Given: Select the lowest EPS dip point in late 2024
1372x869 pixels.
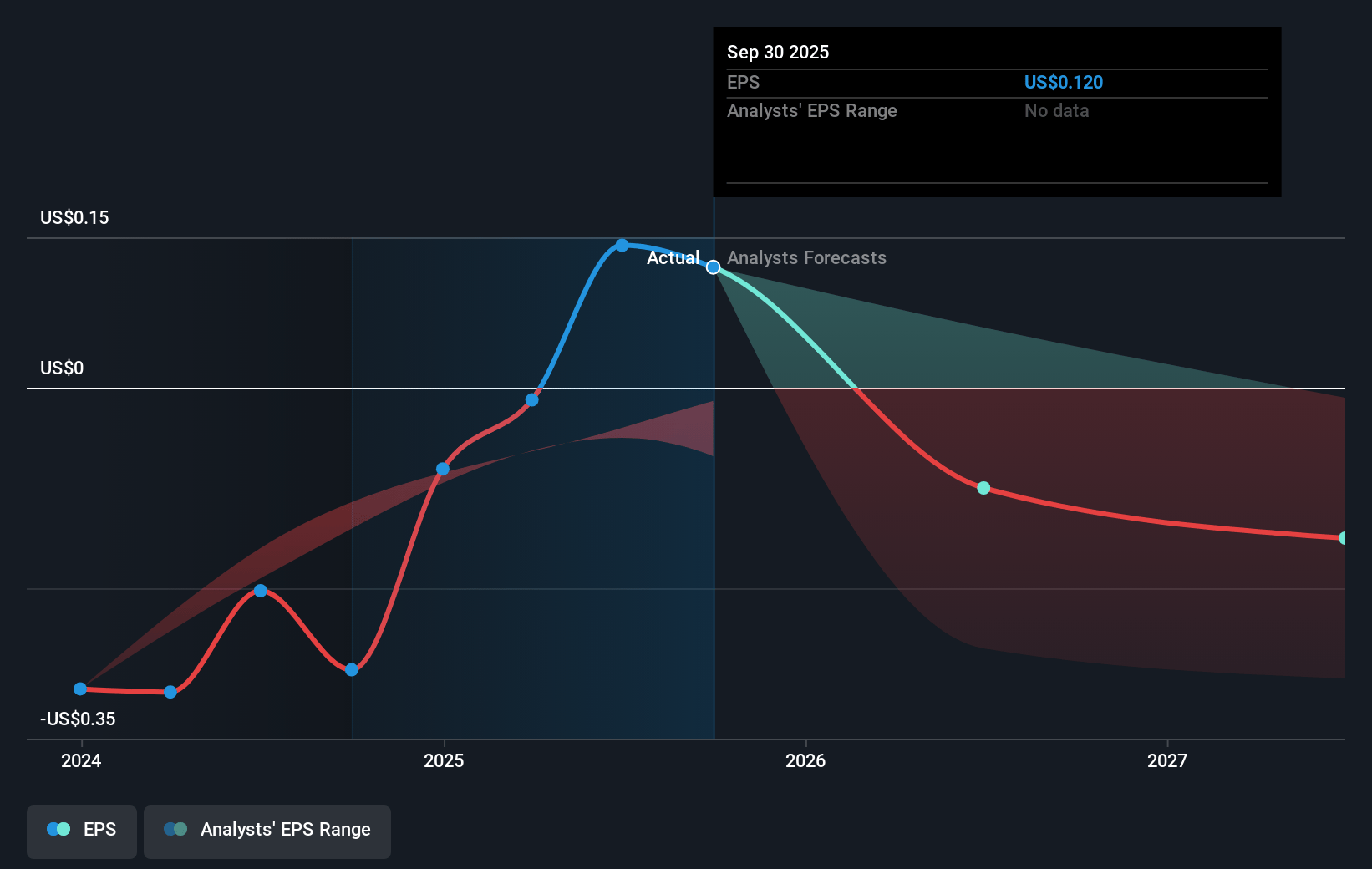Looking at the screenshot, I should coord(352,669).
